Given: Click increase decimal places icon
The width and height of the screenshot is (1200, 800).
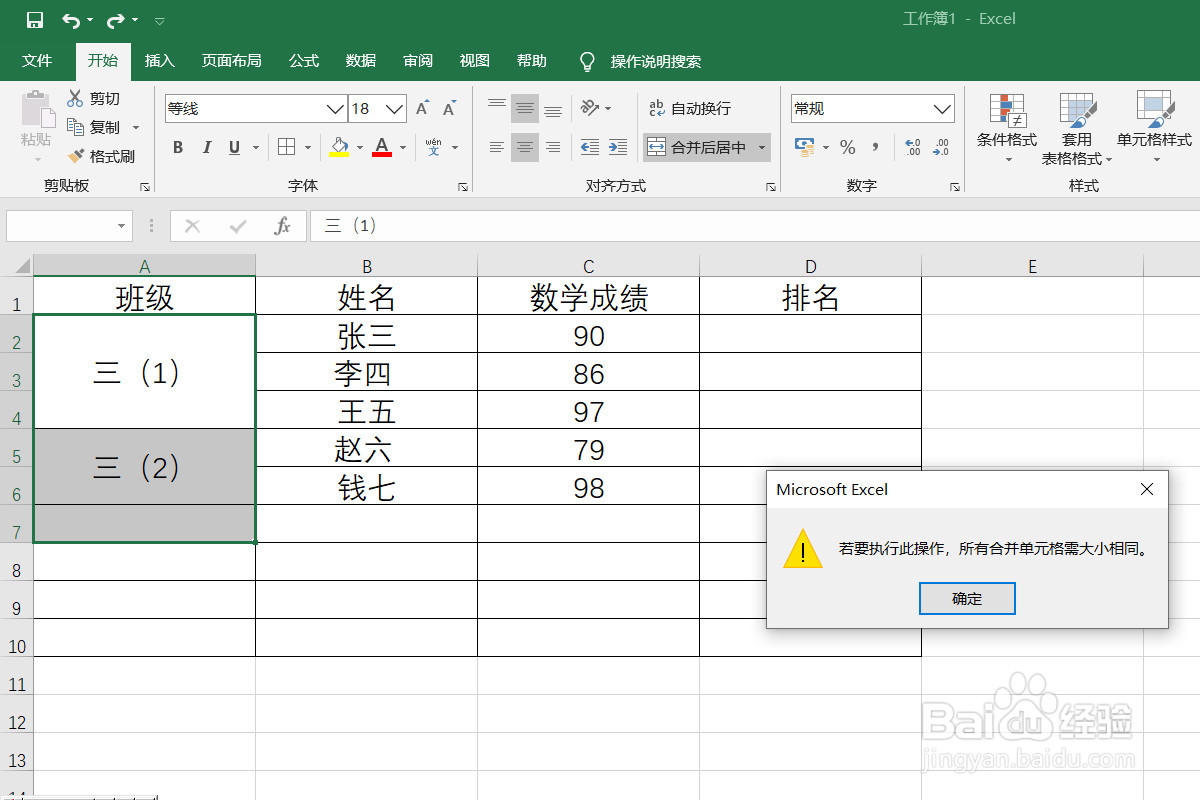Looking at the screenshot, I should tap(911, 147).
